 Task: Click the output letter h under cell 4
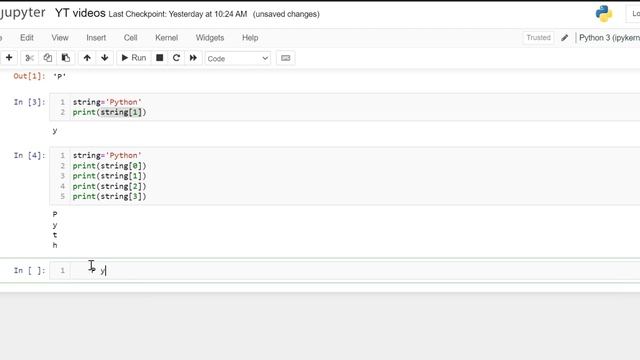[x=55, y=245]
